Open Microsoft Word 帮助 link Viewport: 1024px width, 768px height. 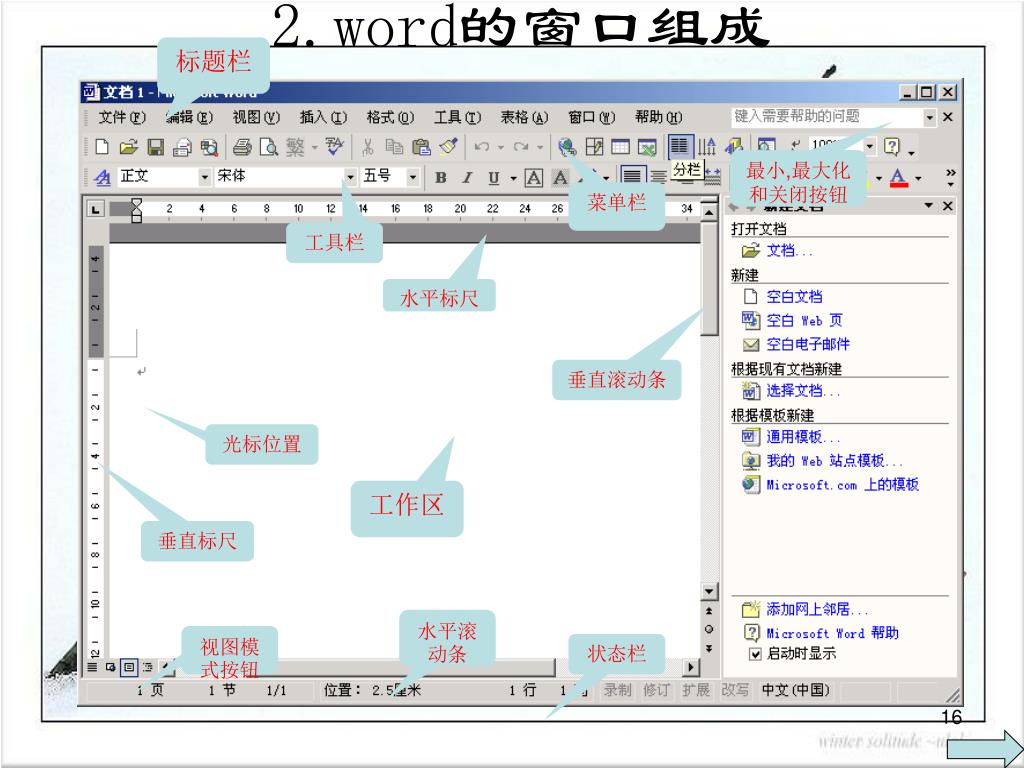833,633
